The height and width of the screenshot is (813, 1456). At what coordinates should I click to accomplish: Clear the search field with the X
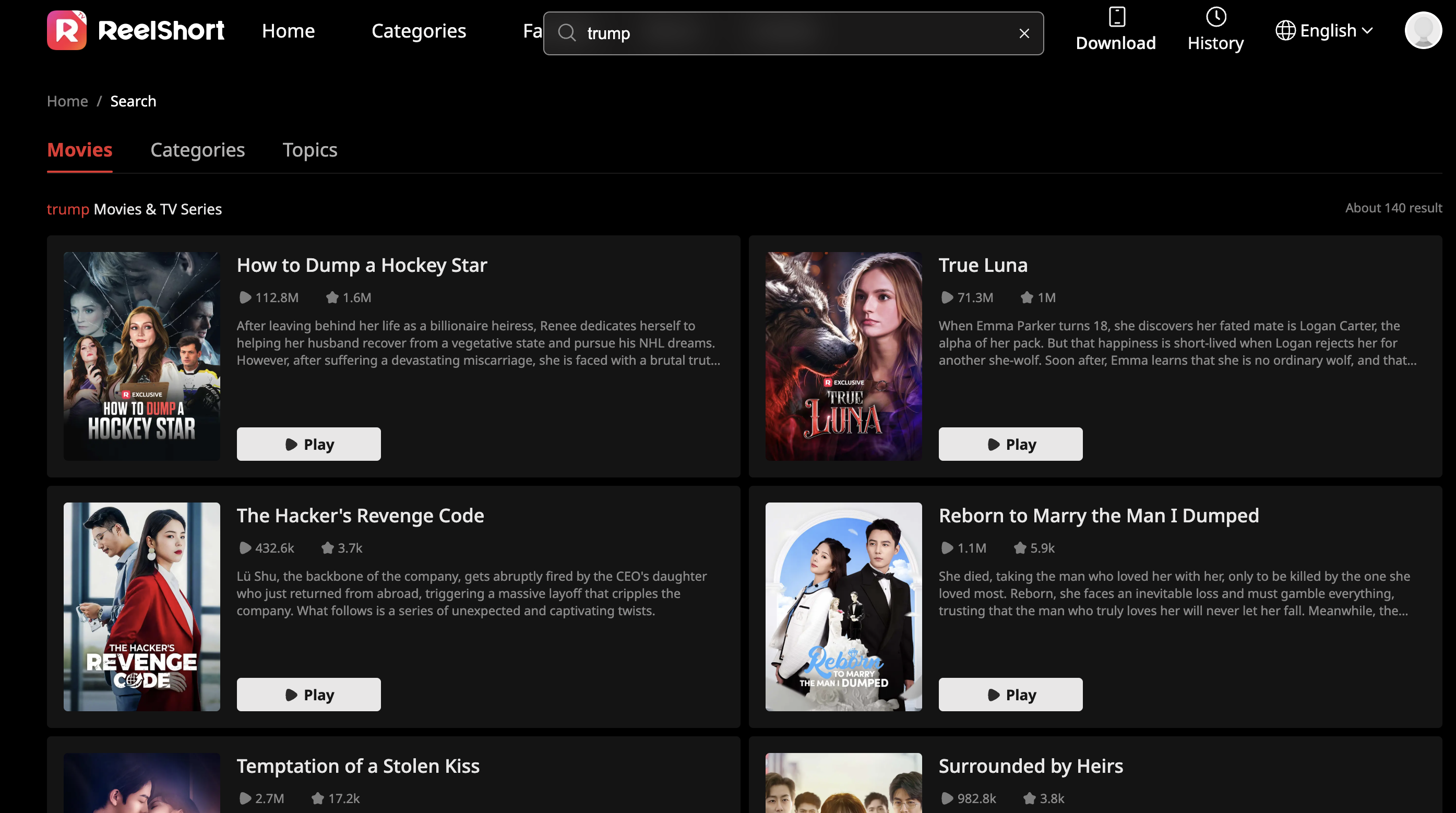pyautogui.click(x=1024, y=33)
